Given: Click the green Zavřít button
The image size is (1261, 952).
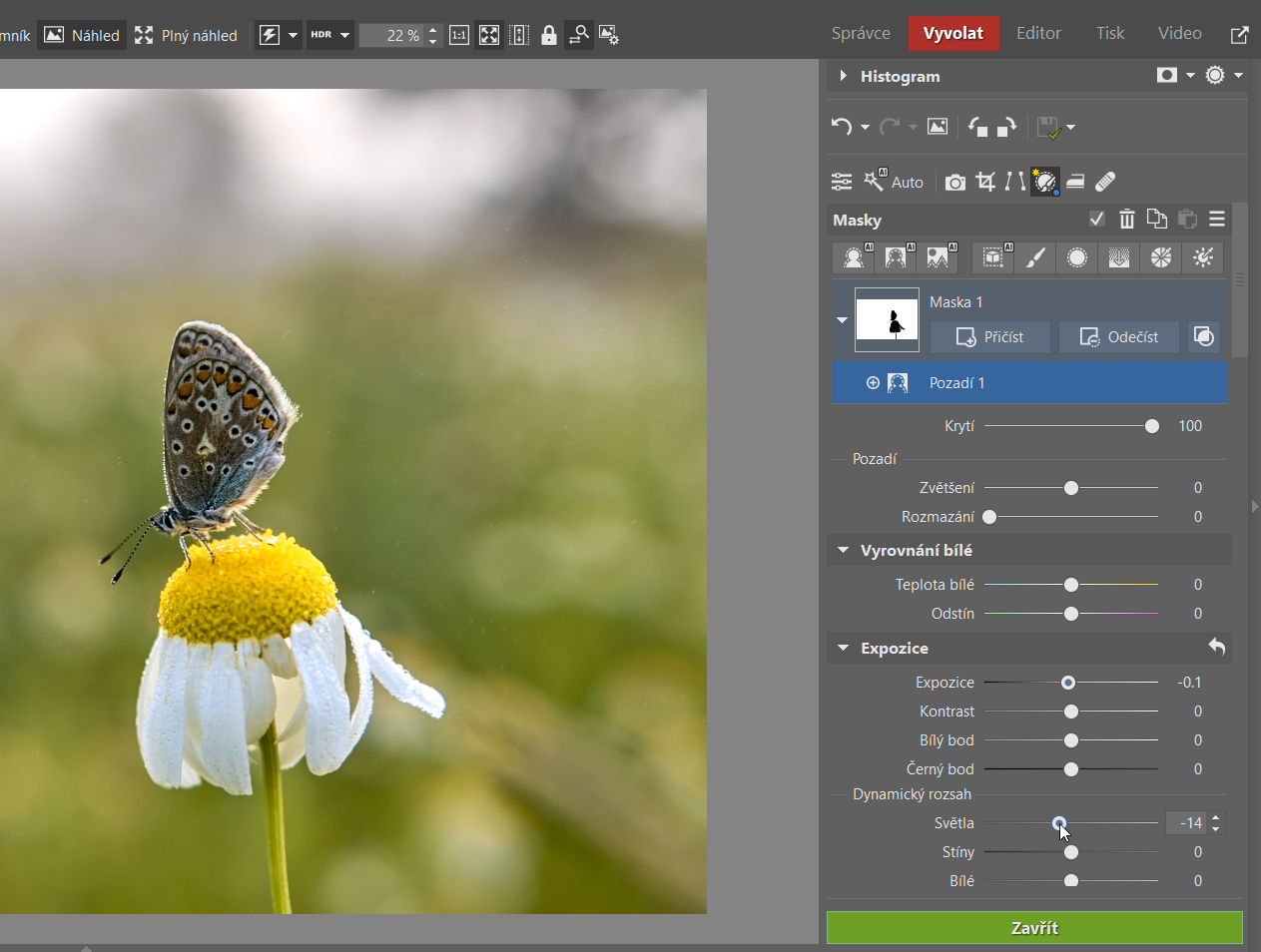Looking at the screenshot, I should (x=1034, y=927).
